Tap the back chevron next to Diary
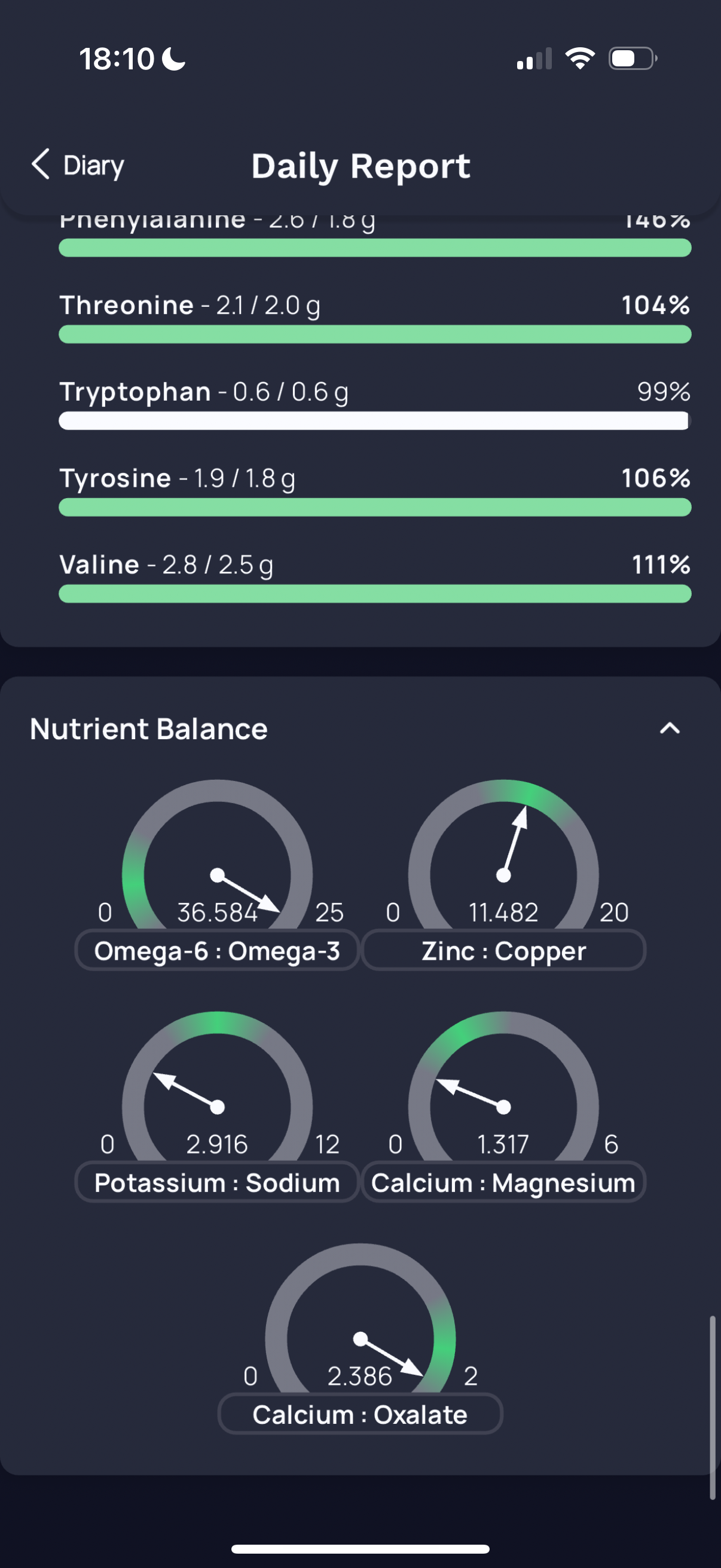The width and height of the screenshot is (721, 1568). pos(40,164)
